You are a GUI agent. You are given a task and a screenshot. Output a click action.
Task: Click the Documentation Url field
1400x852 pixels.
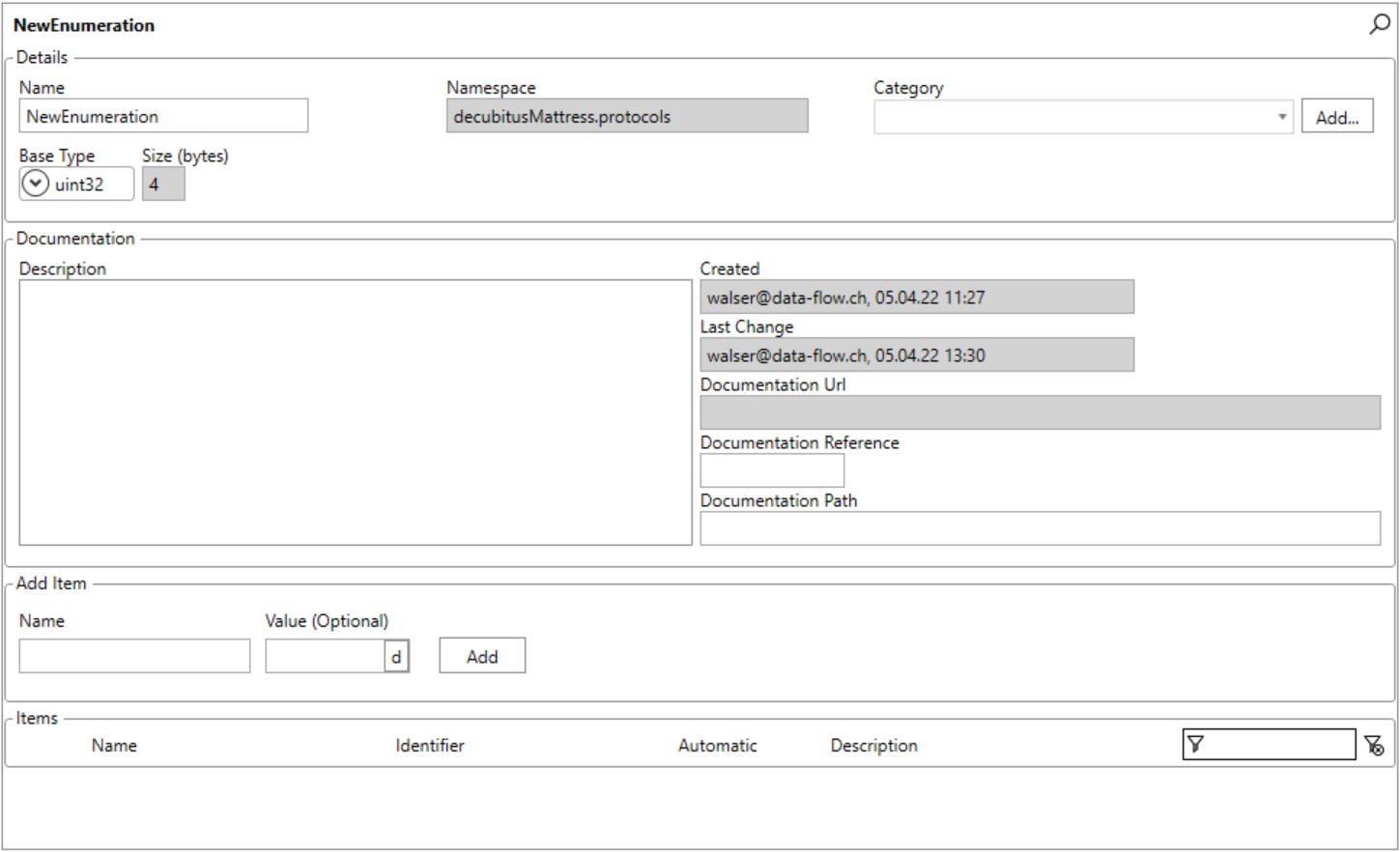(x=1040, y=412)
